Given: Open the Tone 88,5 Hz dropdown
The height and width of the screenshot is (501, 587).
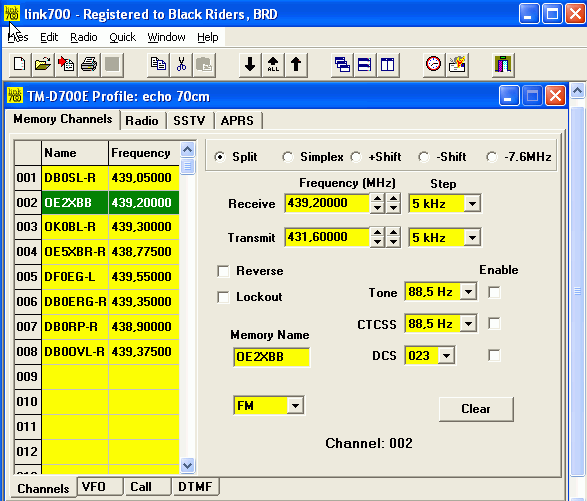Looking at the screenshot, I should point(468,292).
